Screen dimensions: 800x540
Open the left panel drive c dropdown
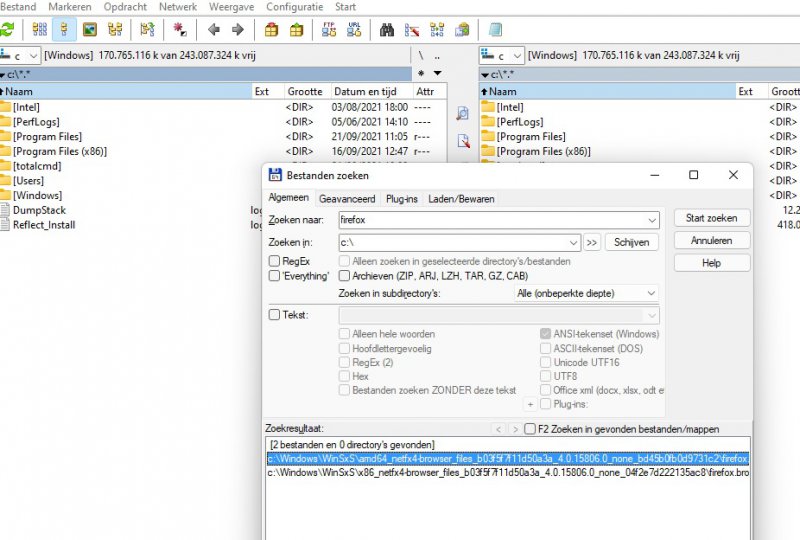tap(33, 56)
